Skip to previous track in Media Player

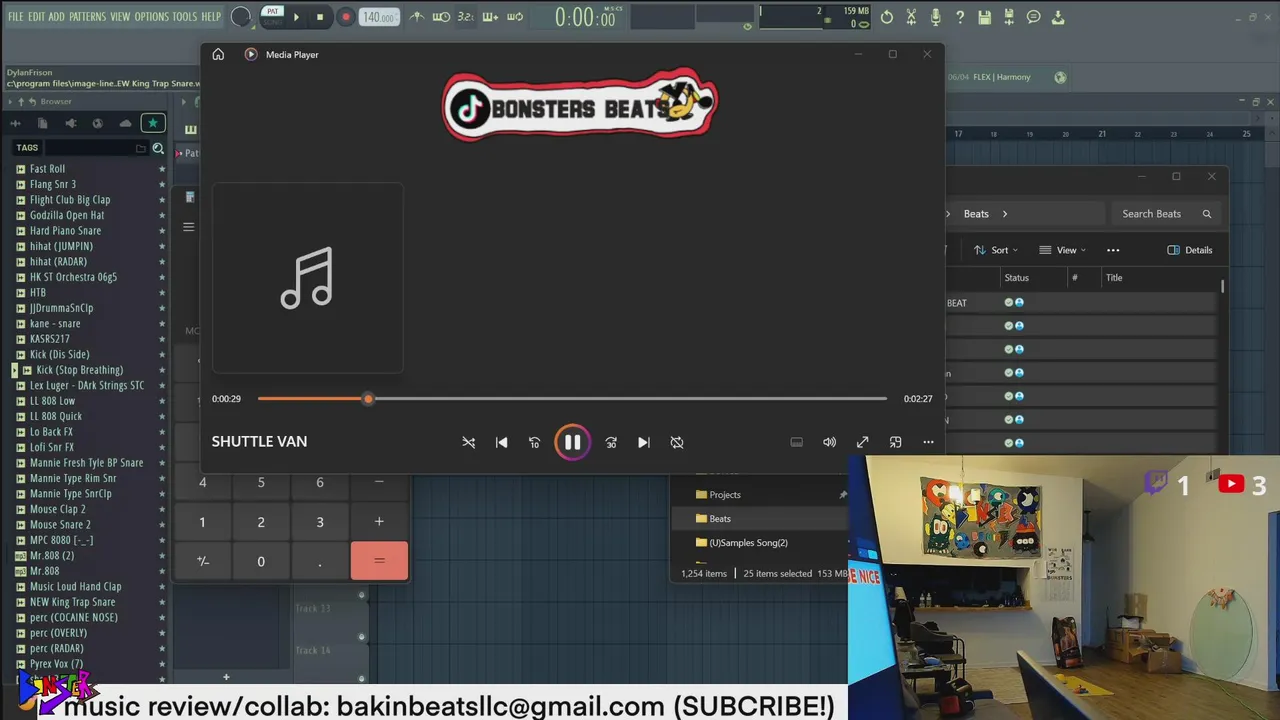(x=502, y=442)
